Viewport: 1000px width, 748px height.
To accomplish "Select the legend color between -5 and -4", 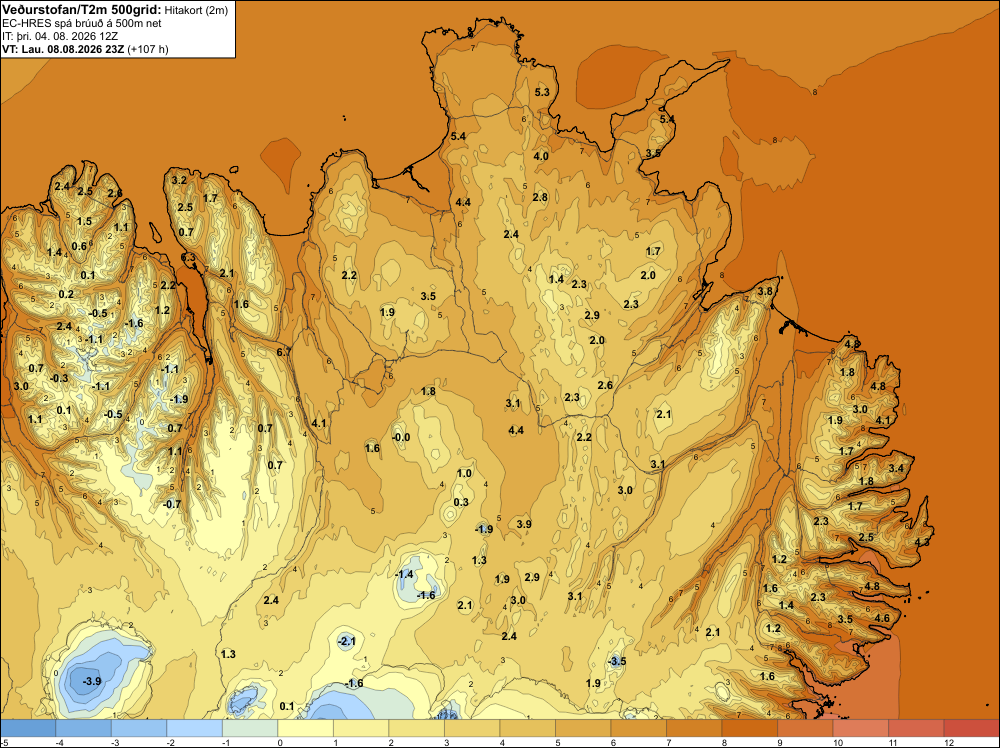I will click(28, 728).
